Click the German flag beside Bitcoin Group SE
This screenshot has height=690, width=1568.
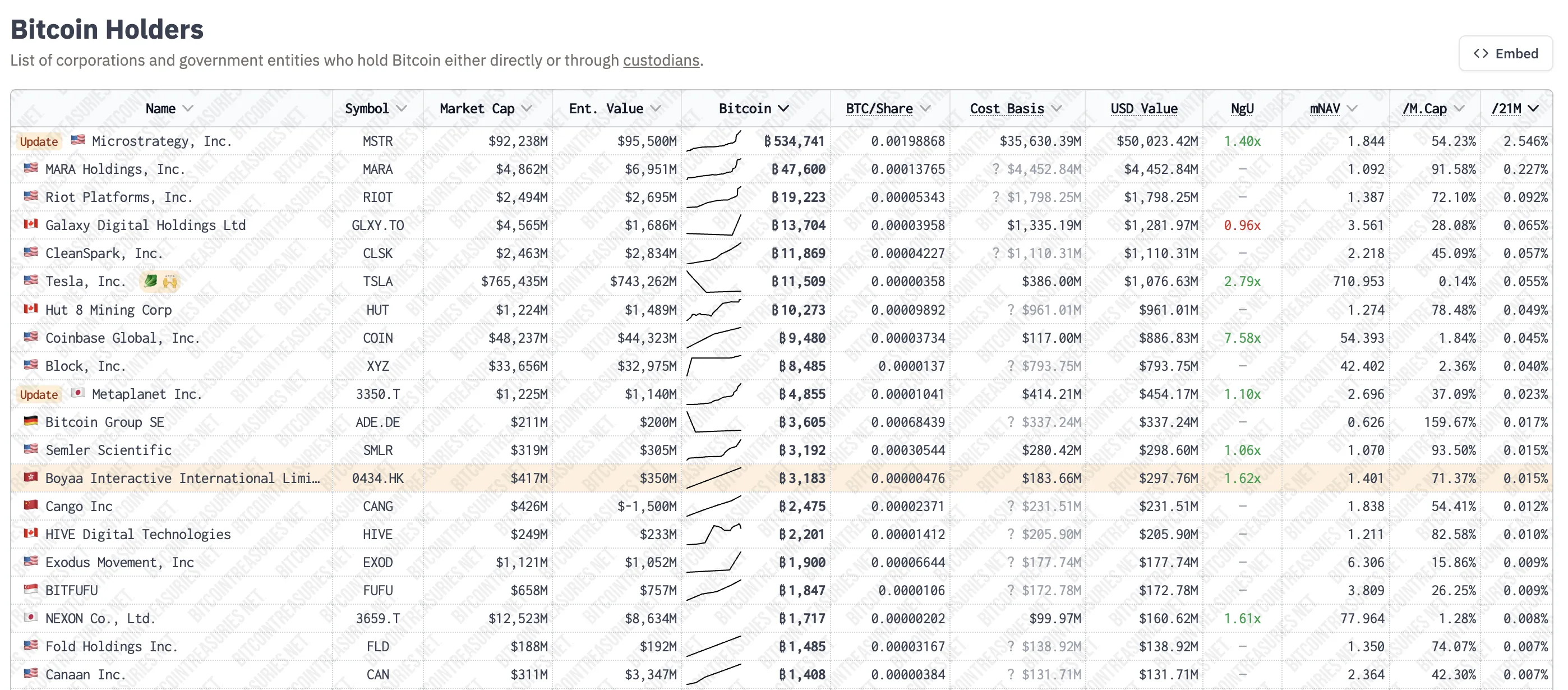(30, 420)
